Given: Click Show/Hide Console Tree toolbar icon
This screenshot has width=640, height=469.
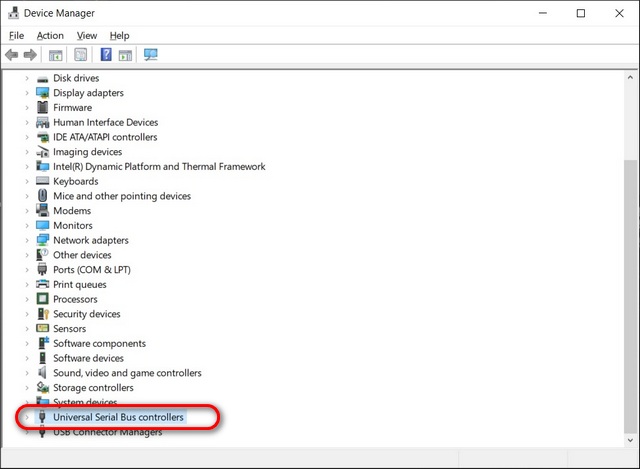Looking at the screenshot, I should click(56, 55).
